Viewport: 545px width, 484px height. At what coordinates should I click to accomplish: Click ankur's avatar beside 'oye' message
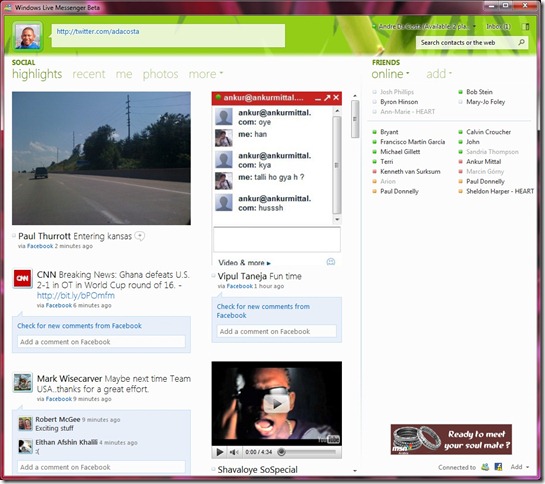click(x=223, y=116)
